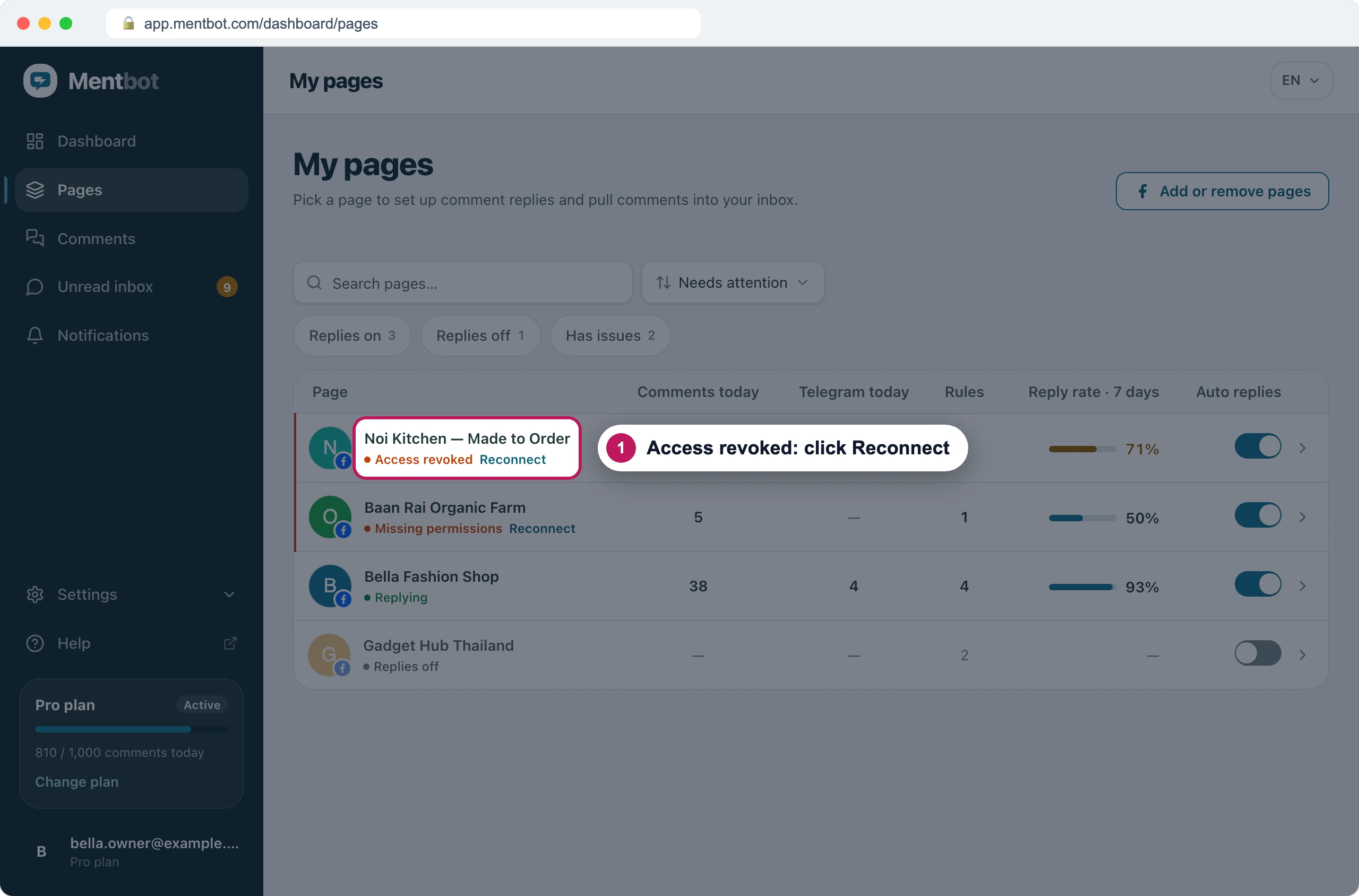The height and width of the screenshot is (896, 1359).
Task: Toggle auto replies for Noi Kitchen
Action: click(x=1257, y=446)
